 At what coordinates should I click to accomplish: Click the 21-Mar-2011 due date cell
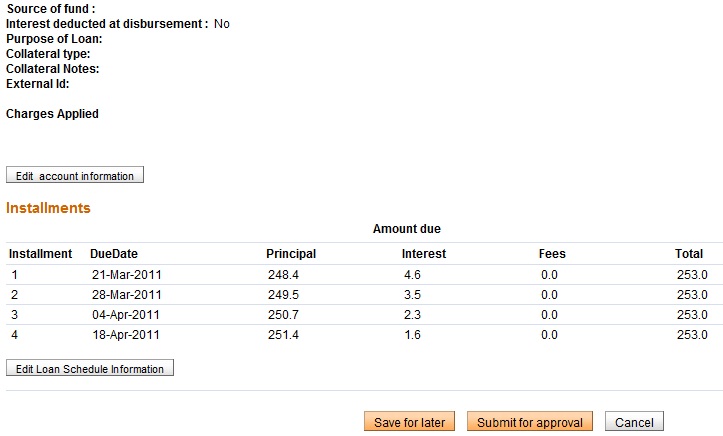click(x=126, y=274)
